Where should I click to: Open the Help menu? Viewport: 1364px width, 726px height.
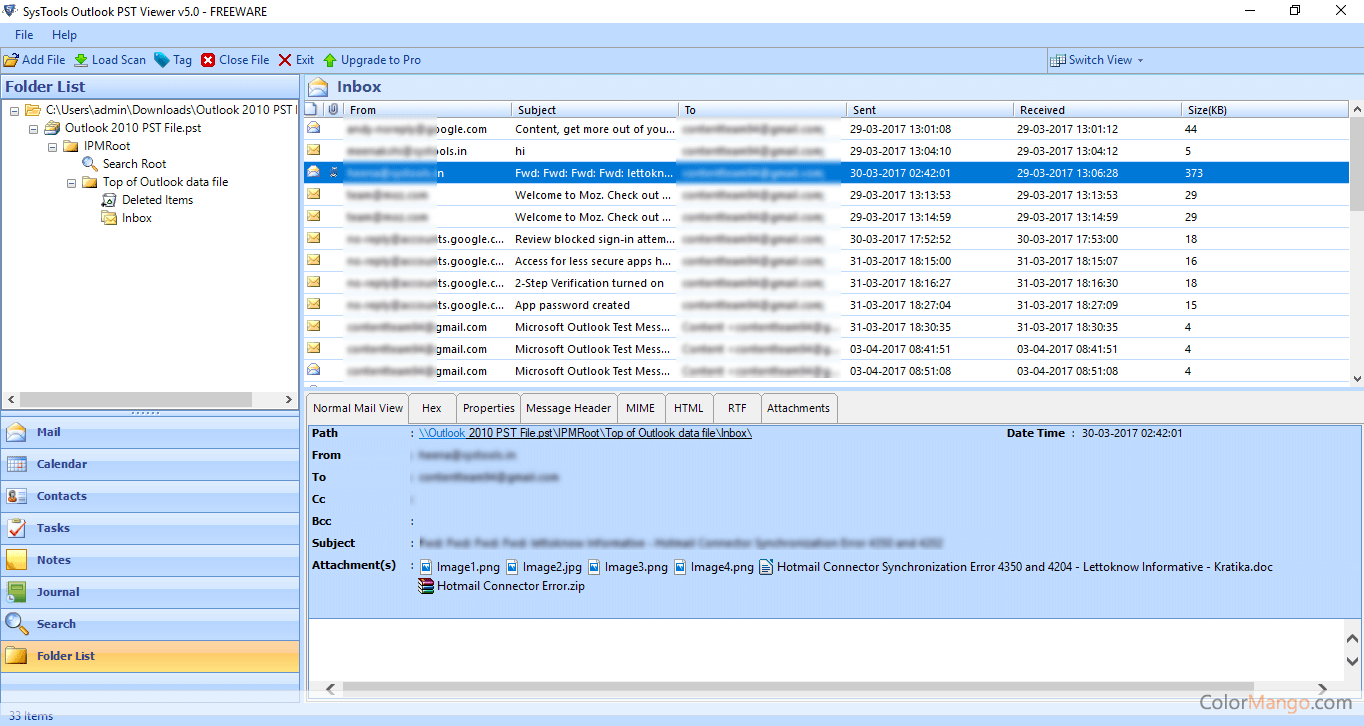pos(64,35)
